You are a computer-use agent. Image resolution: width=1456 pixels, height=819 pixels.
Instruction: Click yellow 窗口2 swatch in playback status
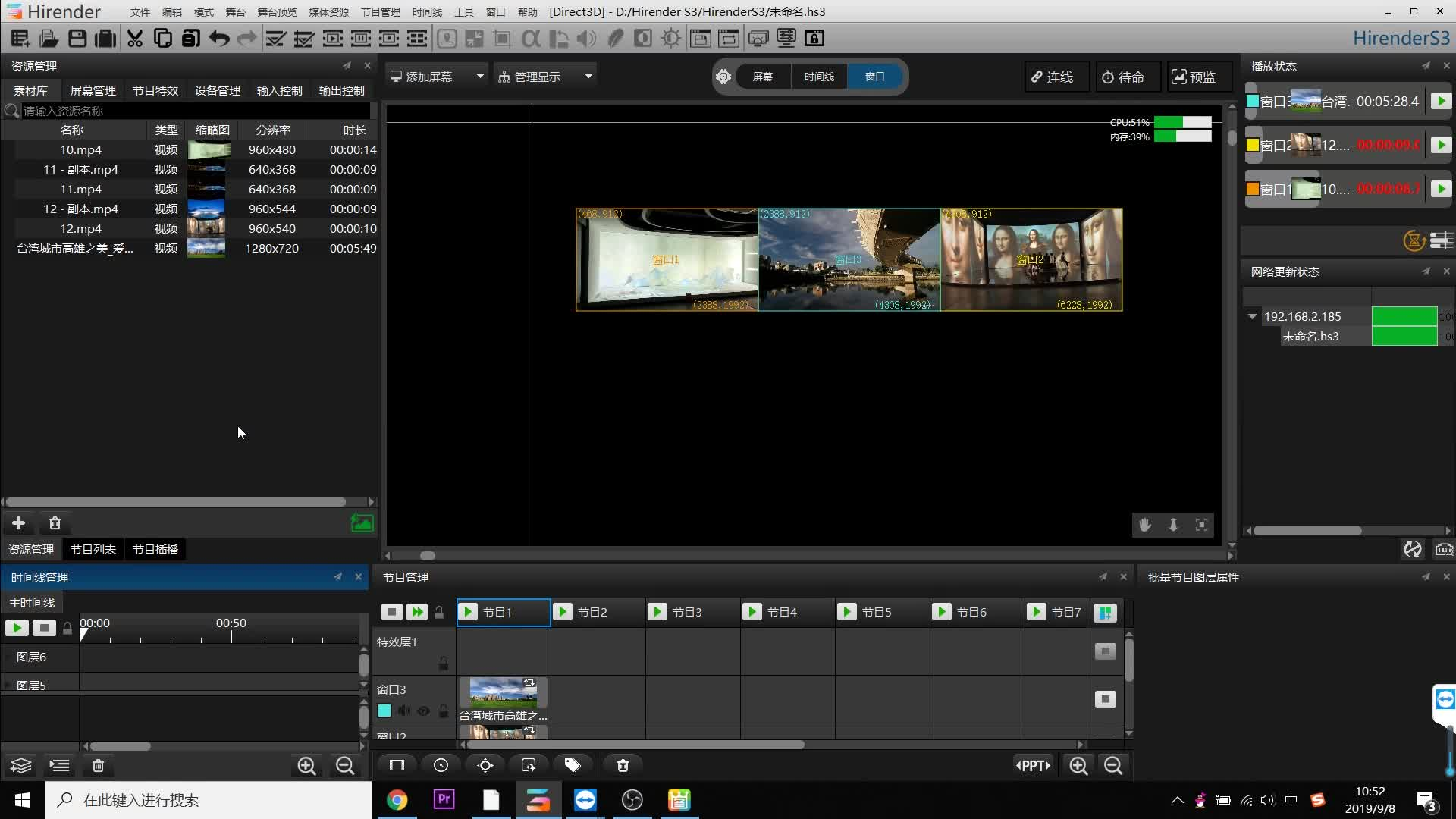[x=1253, y=145]
